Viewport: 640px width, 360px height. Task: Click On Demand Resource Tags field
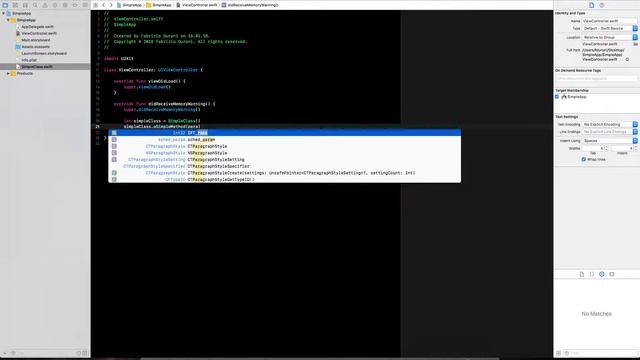[x=596, y=78]
